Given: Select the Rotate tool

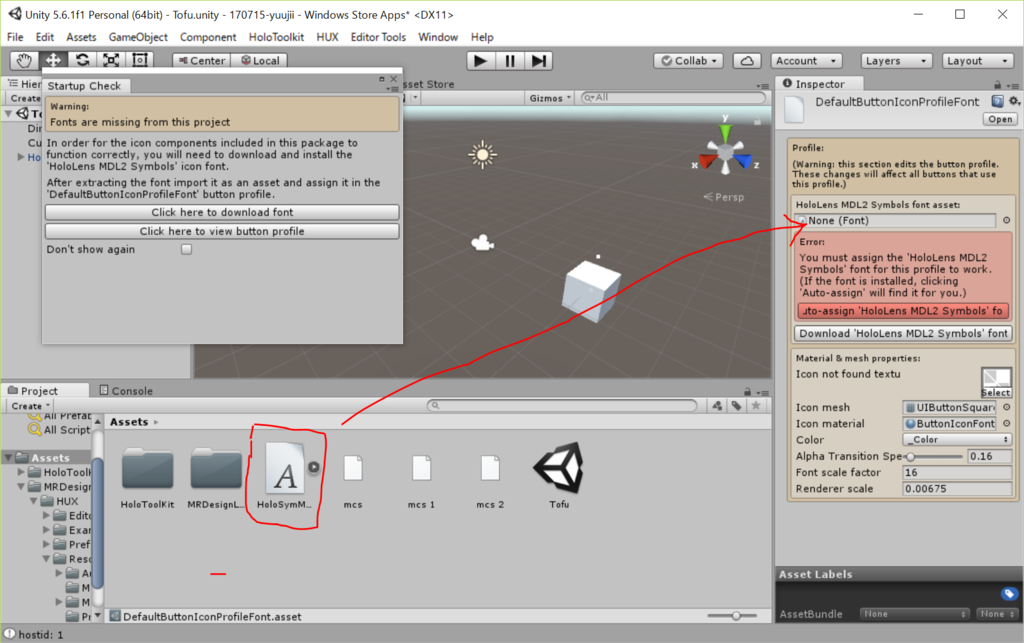Looking at the screenshot, I should click(82, 61).
